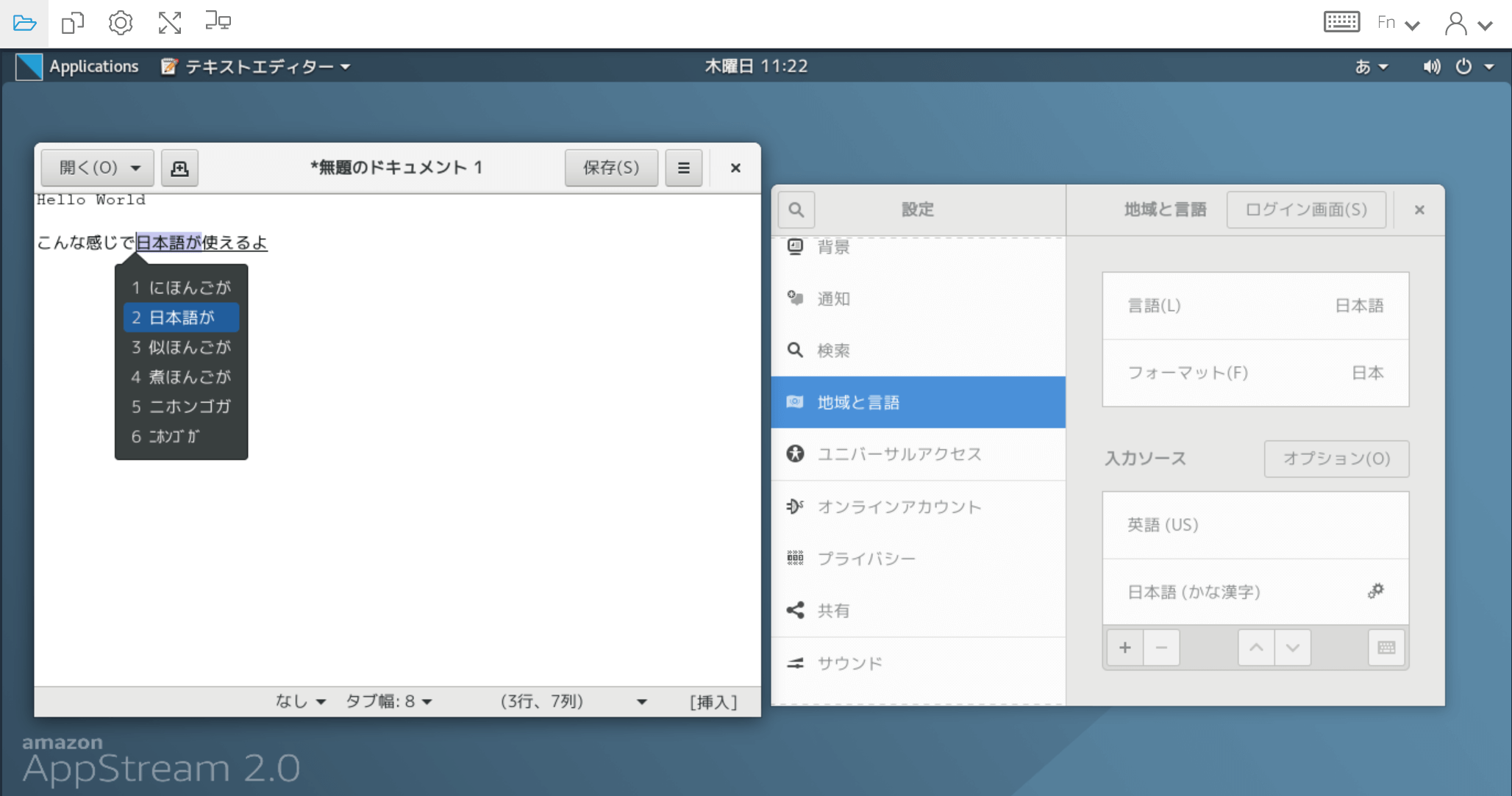Open the search icon in the settings header
The height and width of the screenshot is (796, 1512).
796,209
